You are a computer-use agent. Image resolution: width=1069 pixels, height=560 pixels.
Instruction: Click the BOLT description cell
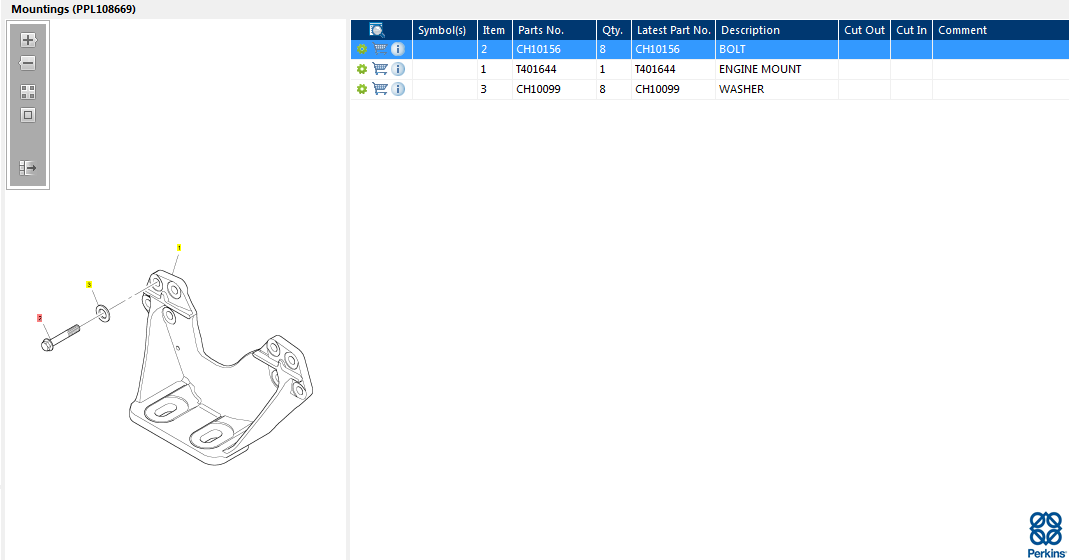[x=777, y=49]
